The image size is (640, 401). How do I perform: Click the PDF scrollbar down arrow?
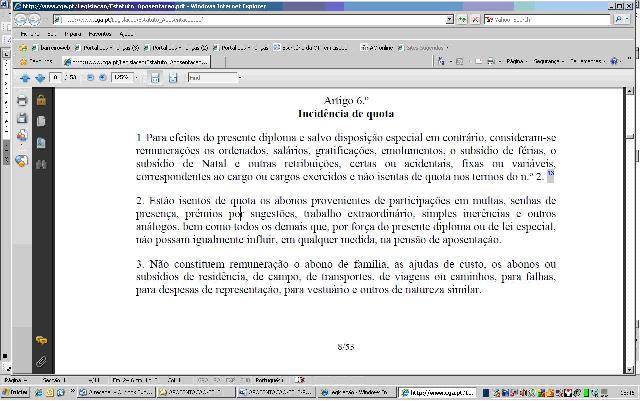click(630, 370)
